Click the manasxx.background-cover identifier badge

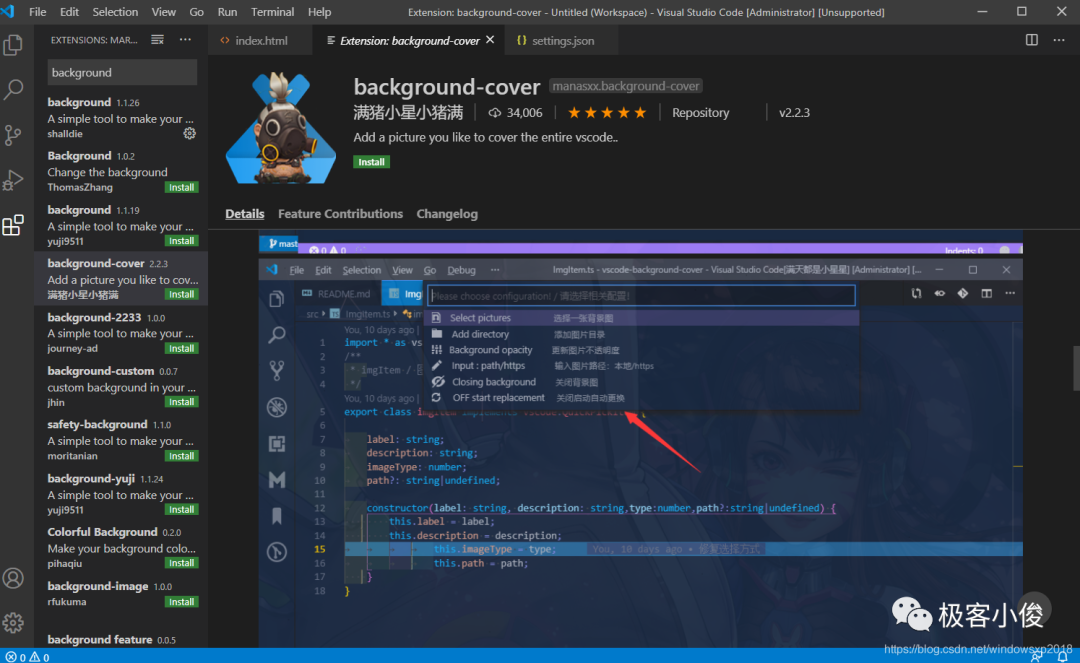coord(625,86)
